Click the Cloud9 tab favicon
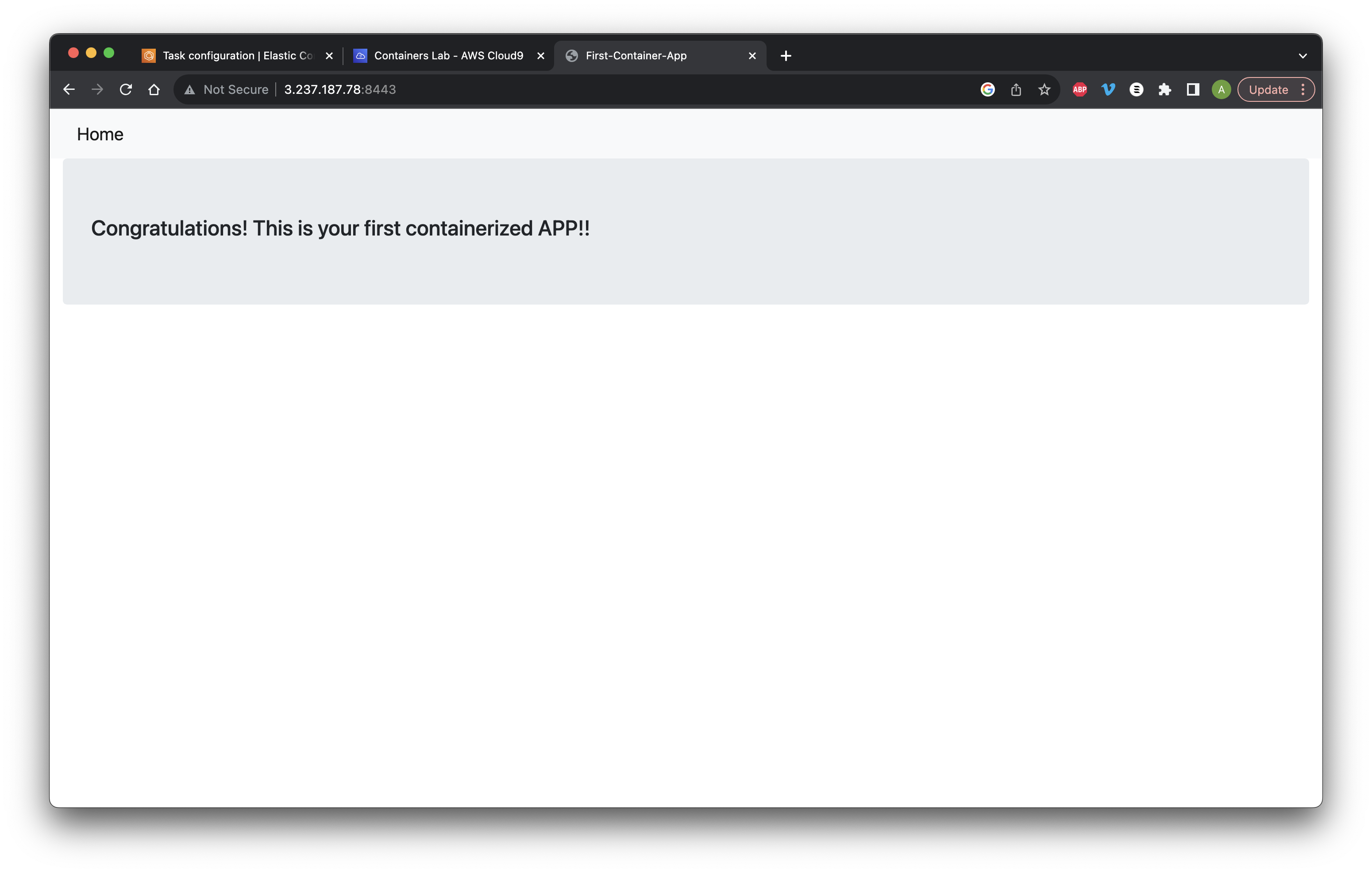This screenshot has height=873, width=1372. pyautogui.click(x=360, y=56)
